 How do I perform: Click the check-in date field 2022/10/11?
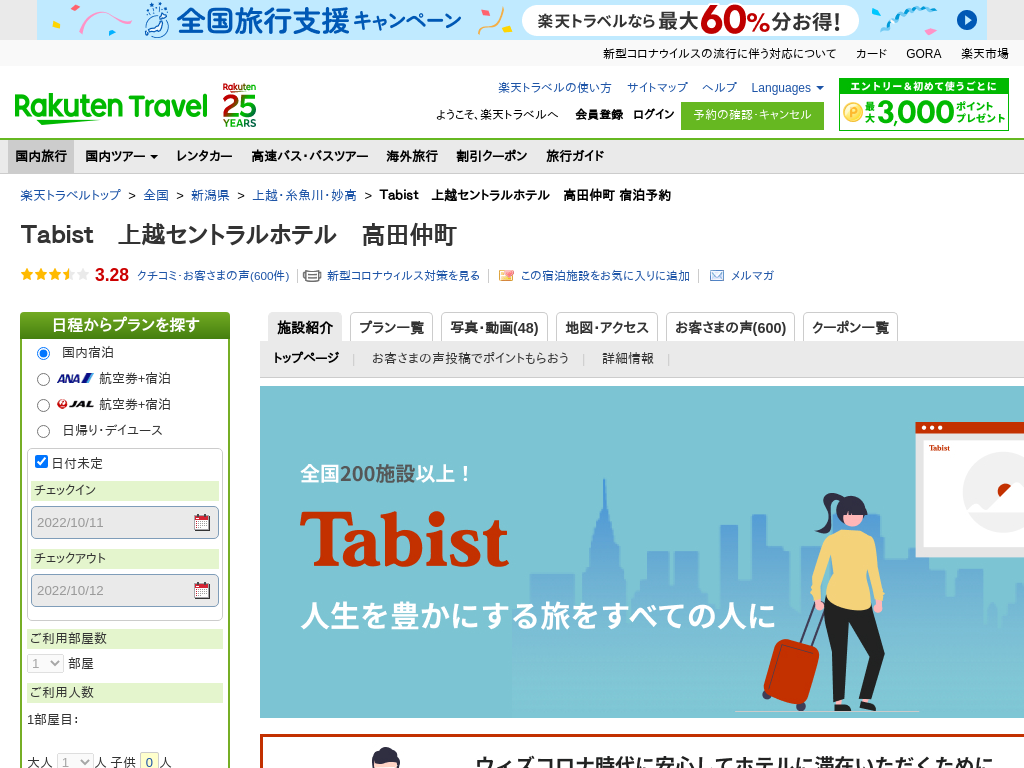[125, 522]
